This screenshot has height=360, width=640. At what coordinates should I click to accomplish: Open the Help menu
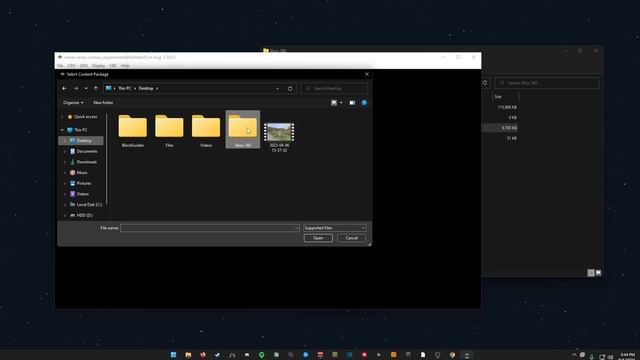point(125,66)
